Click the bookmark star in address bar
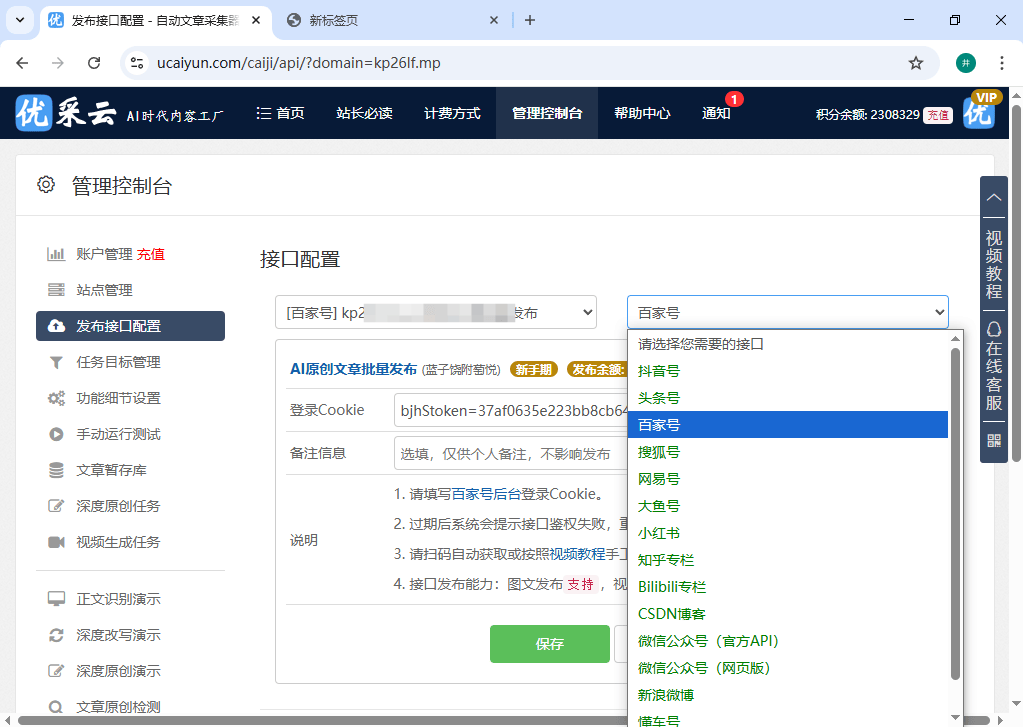This screenshot has height=727, width=1023. tap(916, 62)
